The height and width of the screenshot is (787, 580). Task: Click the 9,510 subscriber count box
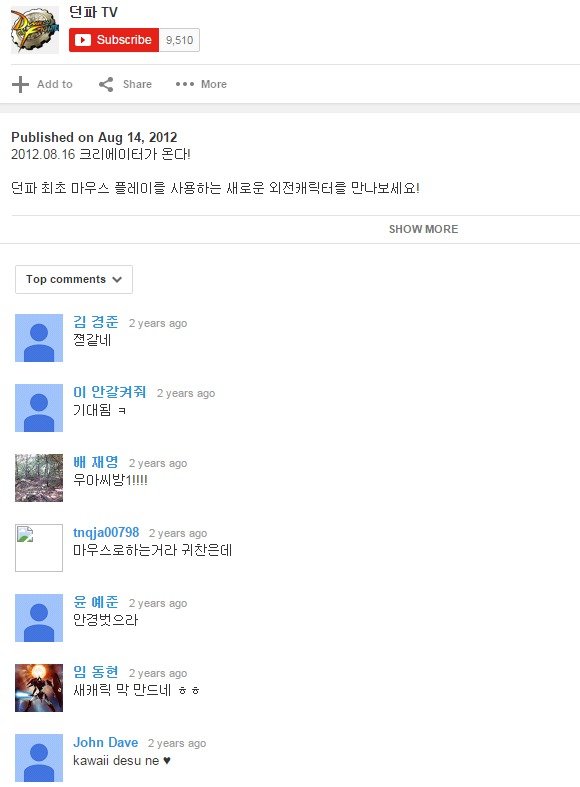pyautogui.click(x=179, y=40)
